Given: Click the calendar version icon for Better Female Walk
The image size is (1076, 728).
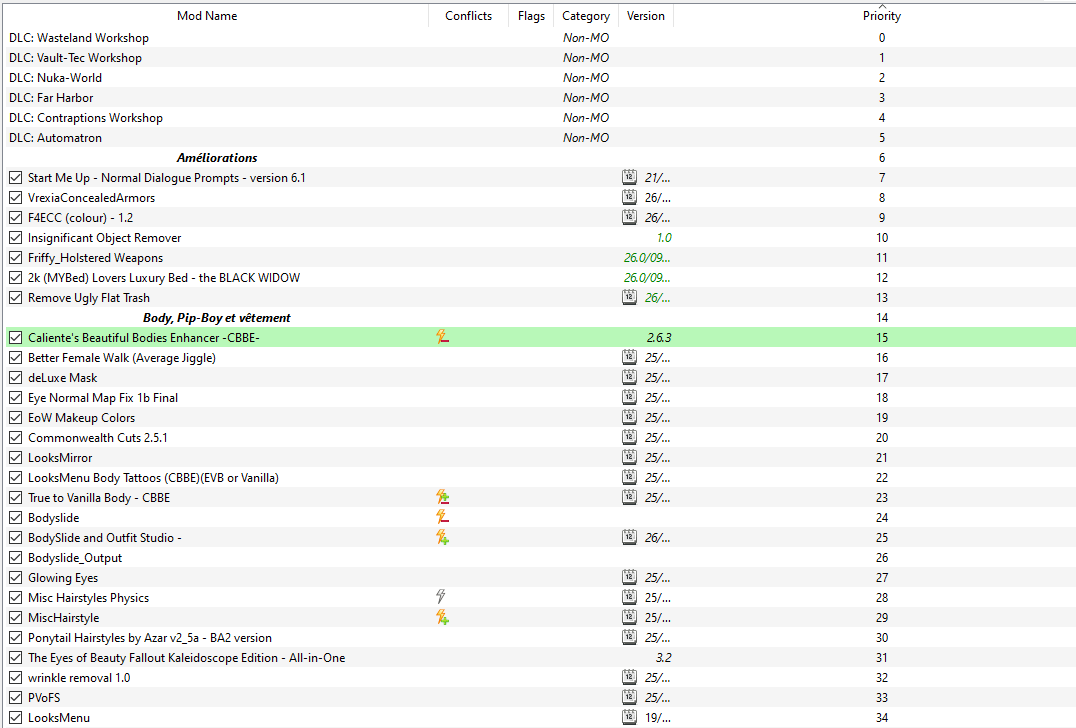Looking at the screenshot, I should coord(629,357).
